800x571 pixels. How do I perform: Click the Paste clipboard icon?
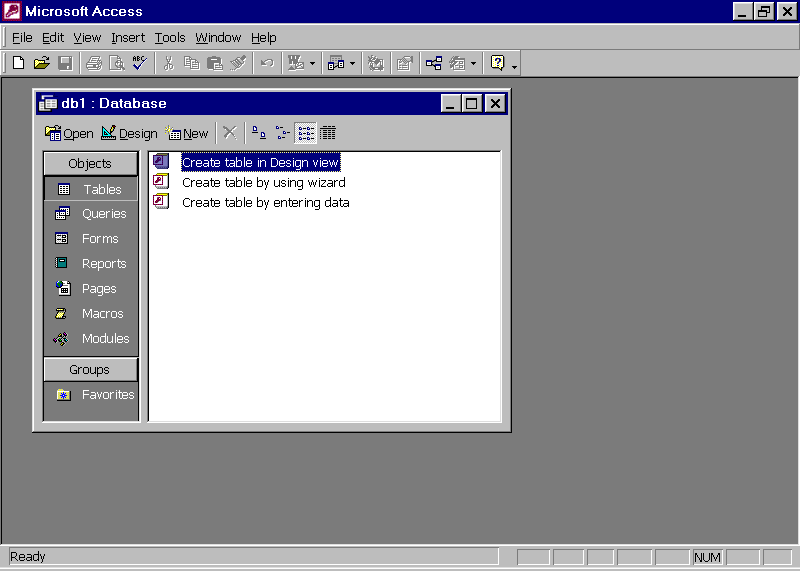click(214, 63)
